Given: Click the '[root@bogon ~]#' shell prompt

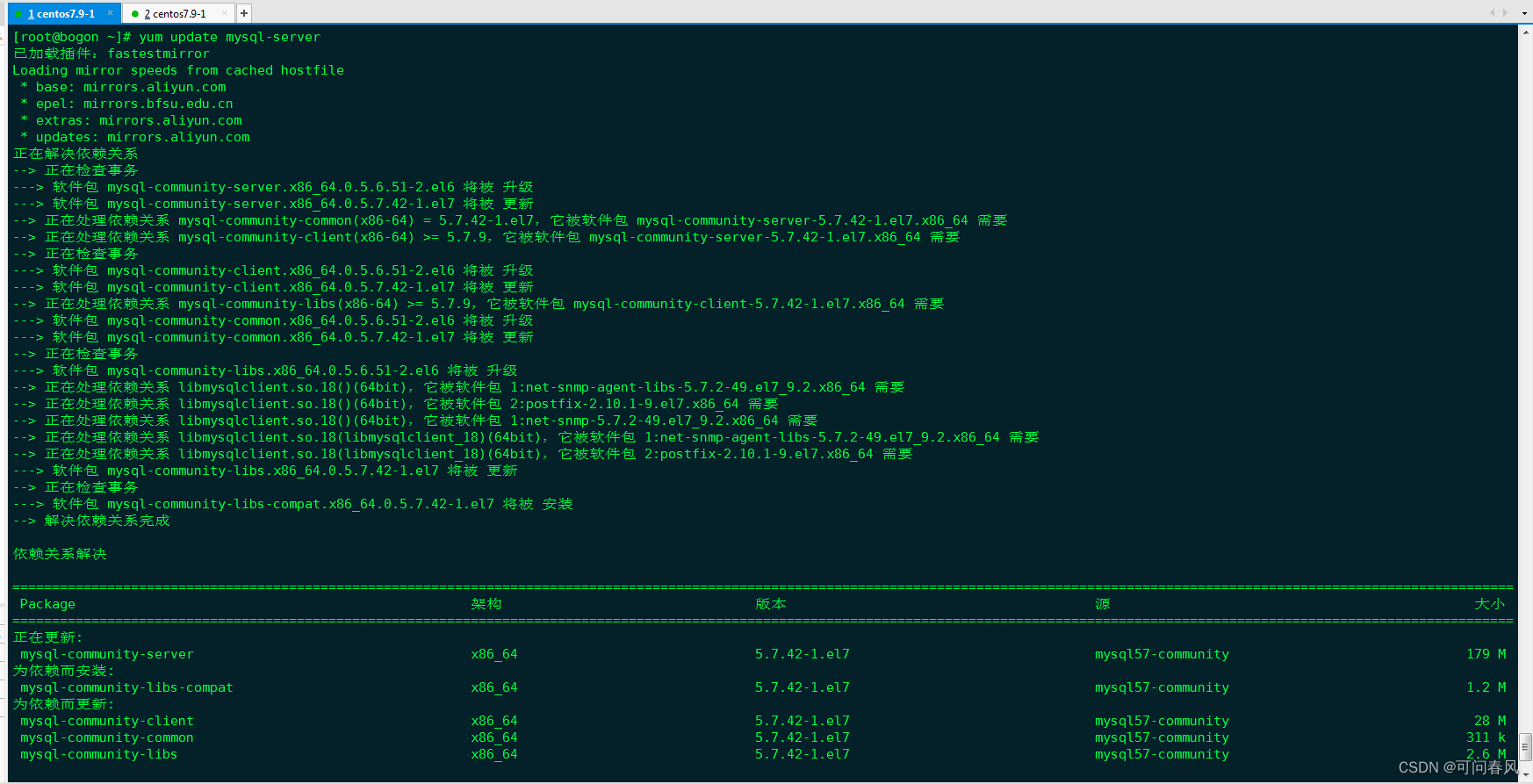Looking at the screenshot, I should (x=72, y=37).
